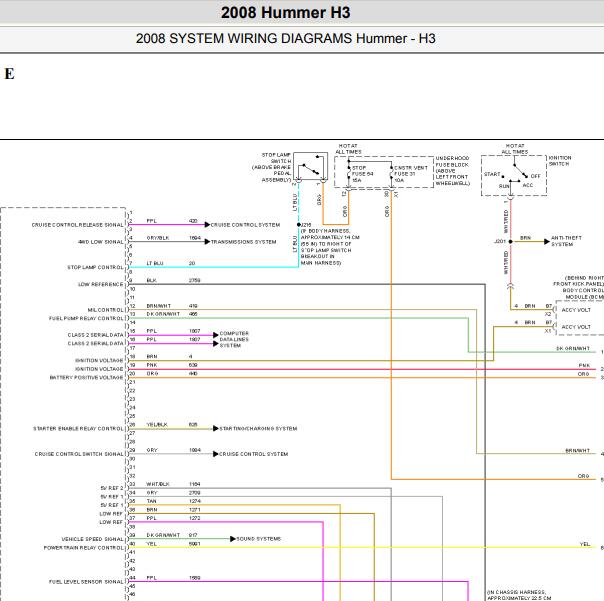
Task: Select the "DK GRN/WHT" wire label at pin 13
Action: [x=163, y=314]
